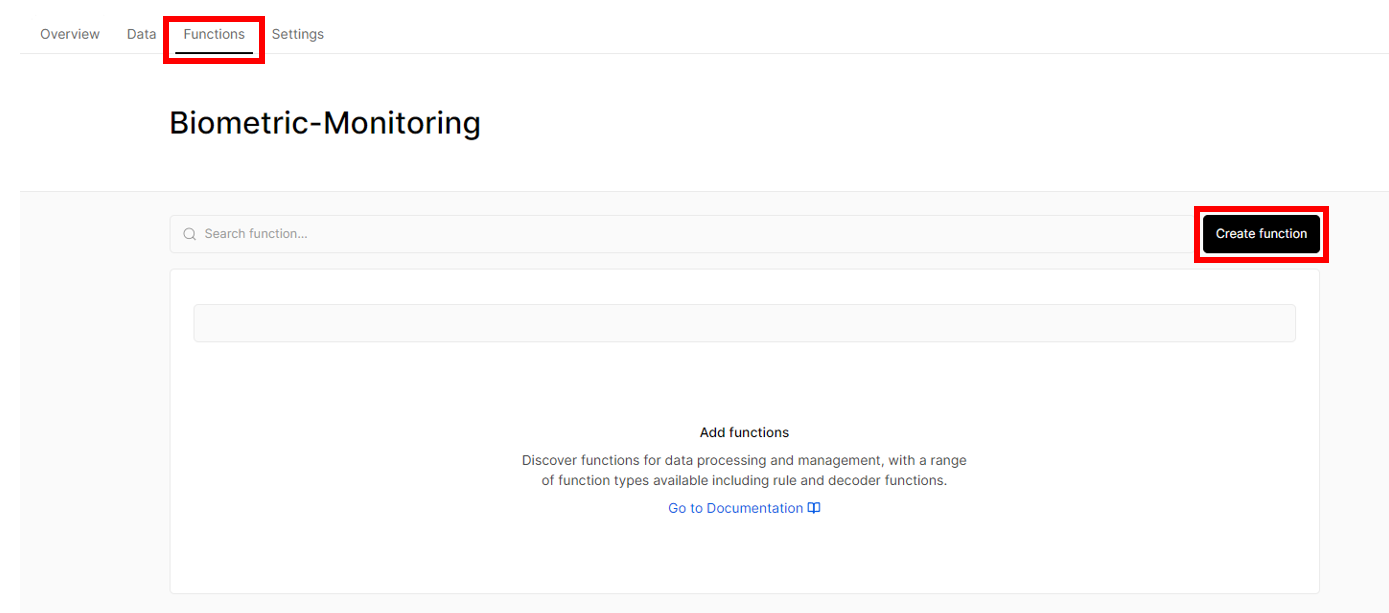Switch to the Data tab

[142, 34]
